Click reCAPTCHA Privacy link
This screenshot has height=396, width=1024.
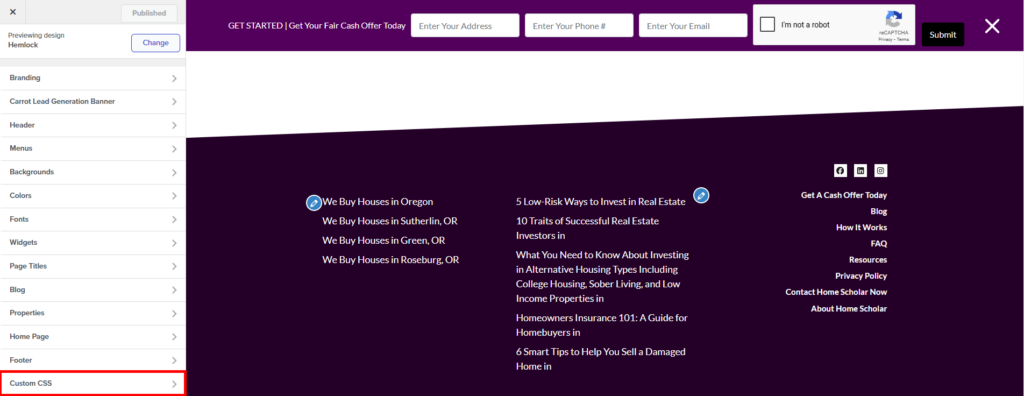[885, 39]
